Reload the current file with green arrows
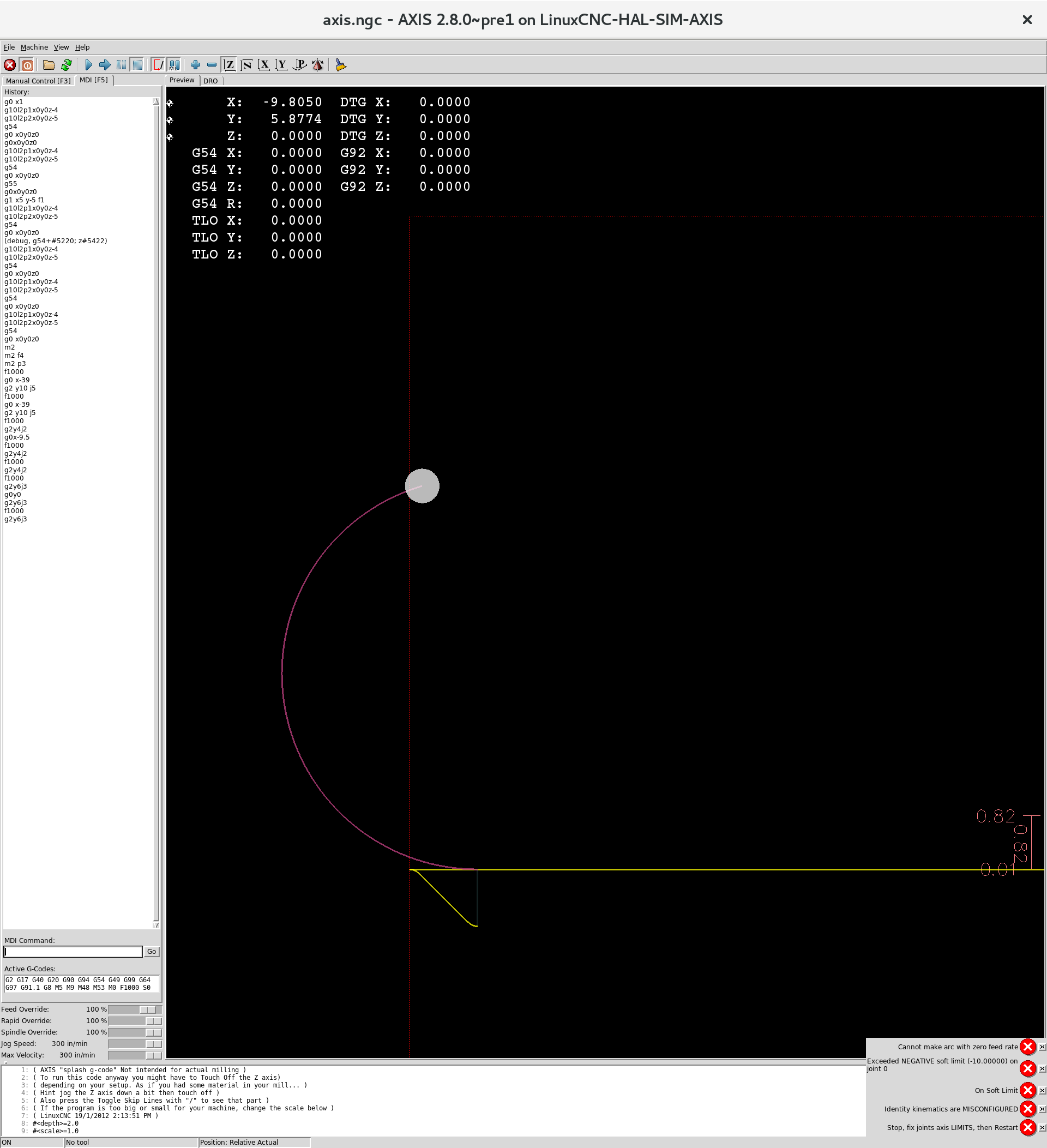Screen dimensions: 1047x1148 coord(66,64)
